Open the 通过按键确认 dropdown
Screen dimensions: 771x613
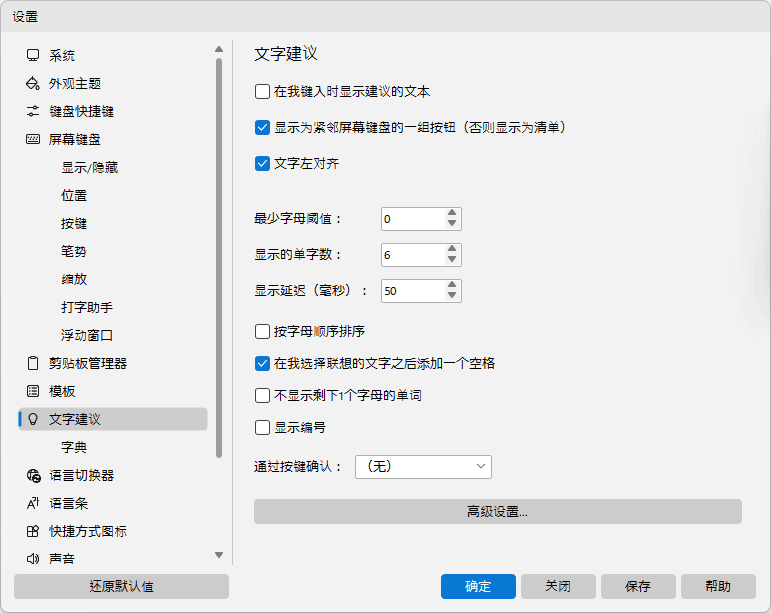[423, 467]
